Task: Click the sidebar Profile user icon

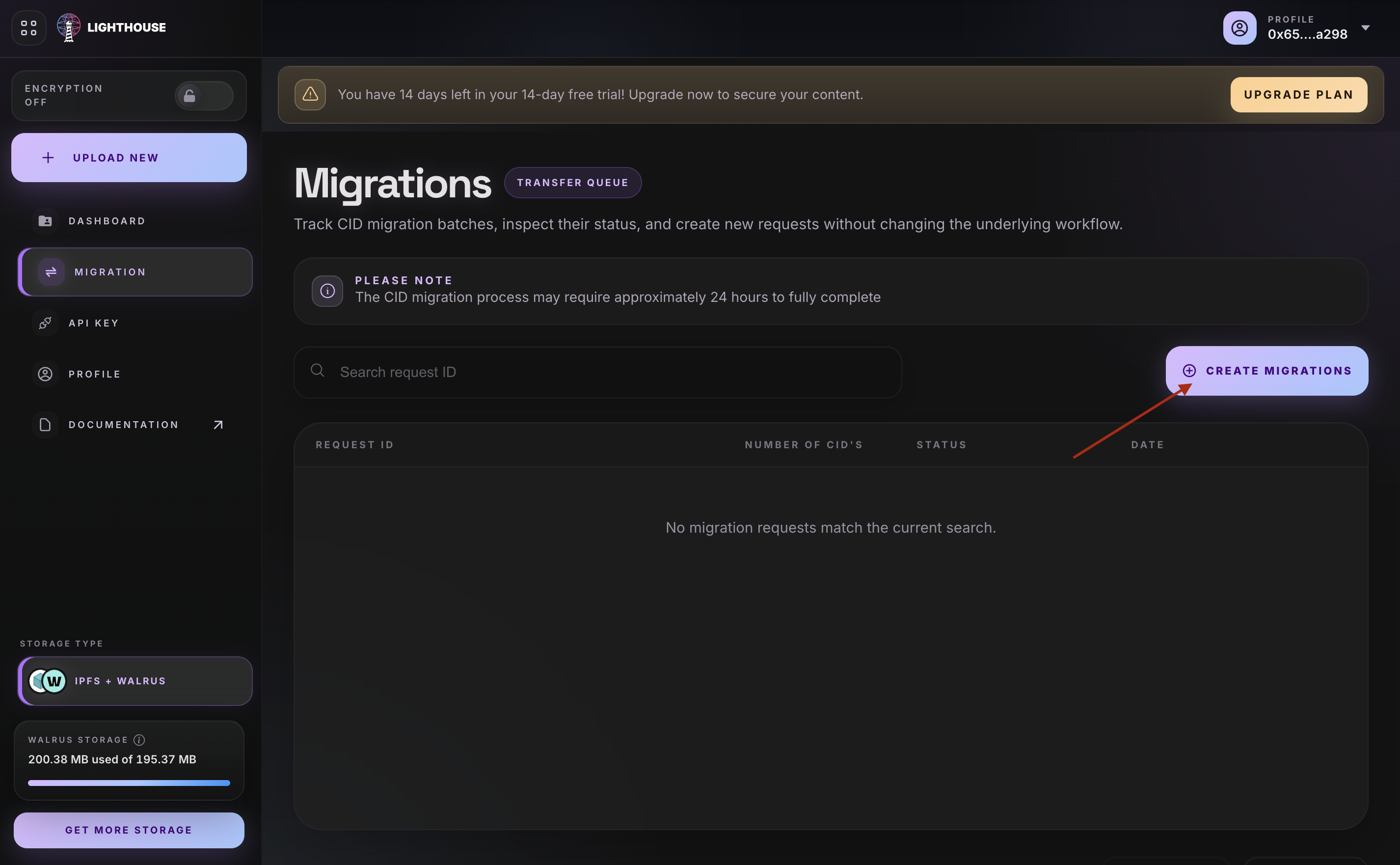Action: pyautogui.click(x=45, y=374)
